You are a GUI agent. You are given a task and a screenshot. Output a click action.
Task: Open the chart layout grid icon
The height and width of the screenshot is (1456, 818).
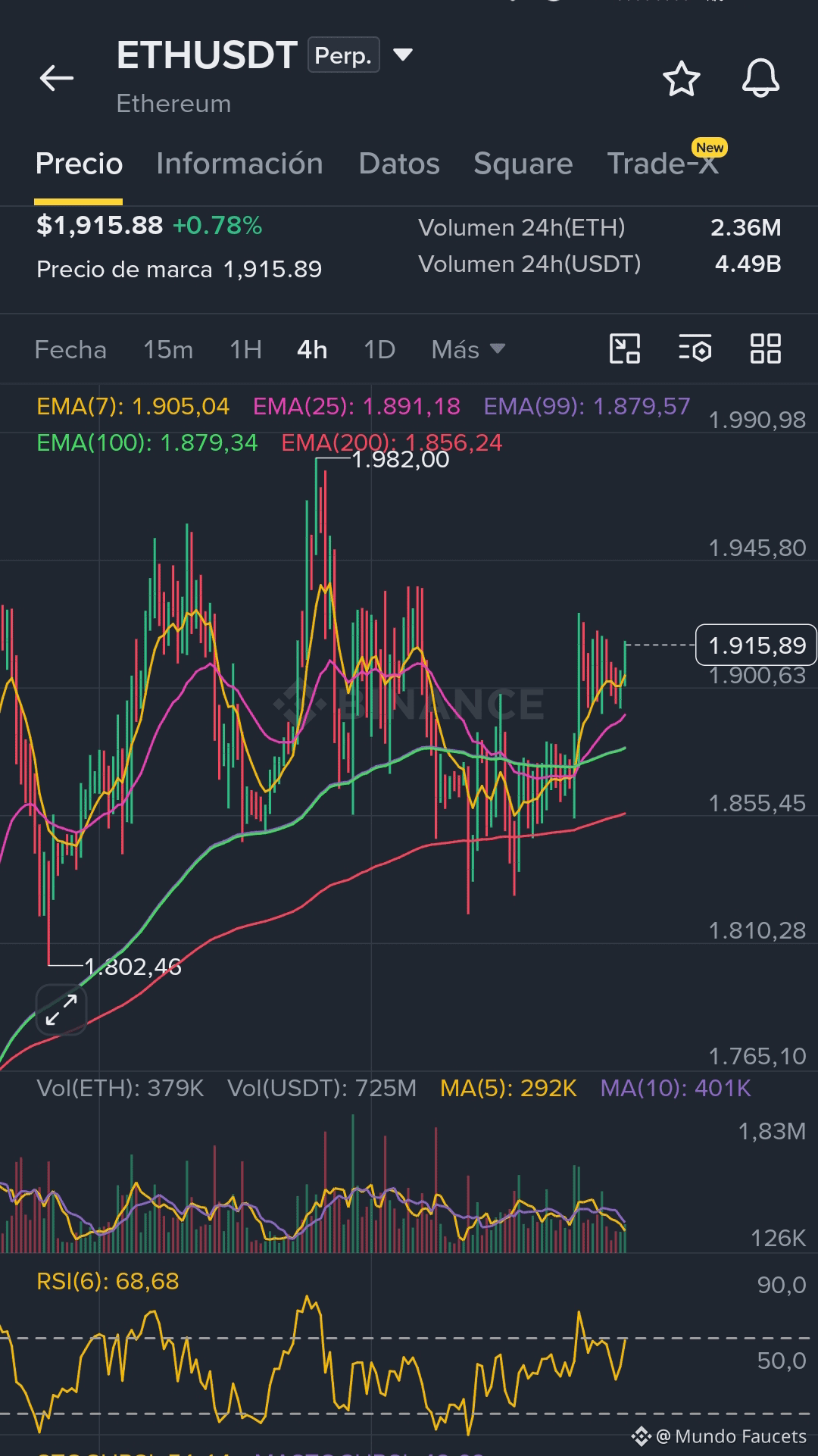tap(765, 348)
